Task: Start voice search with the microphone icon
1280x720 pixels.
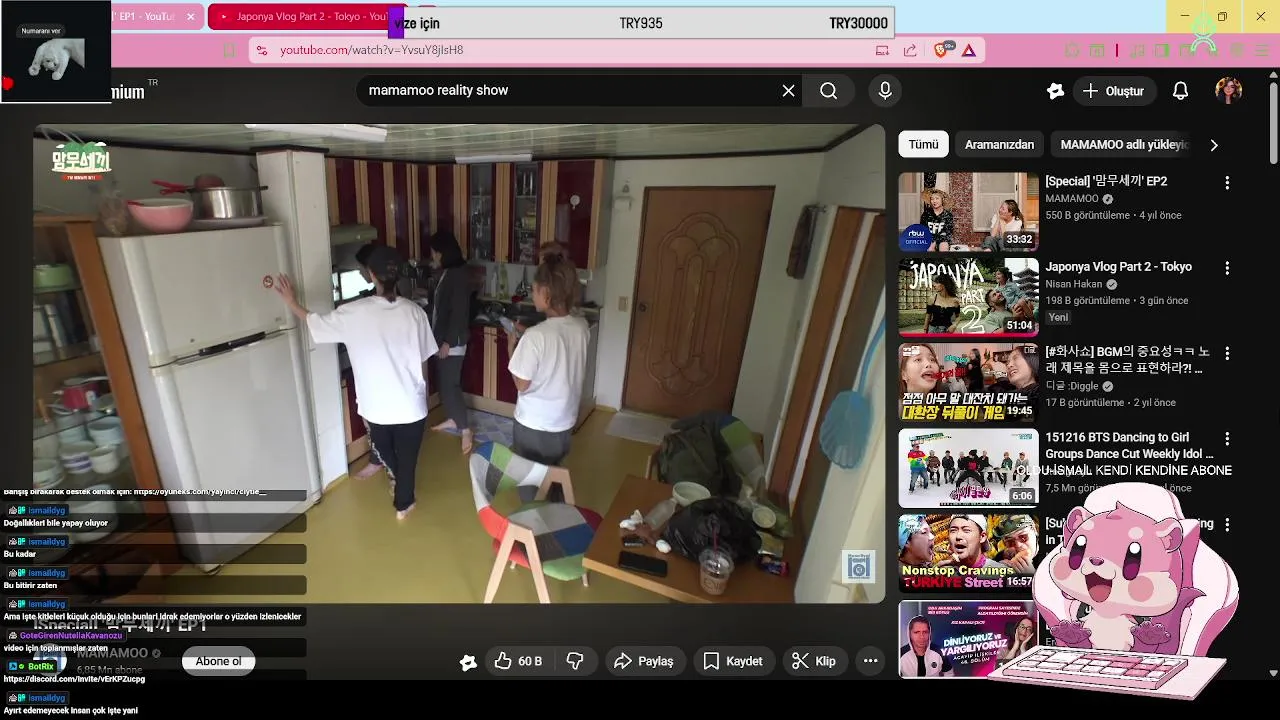Action: (885, 91)
